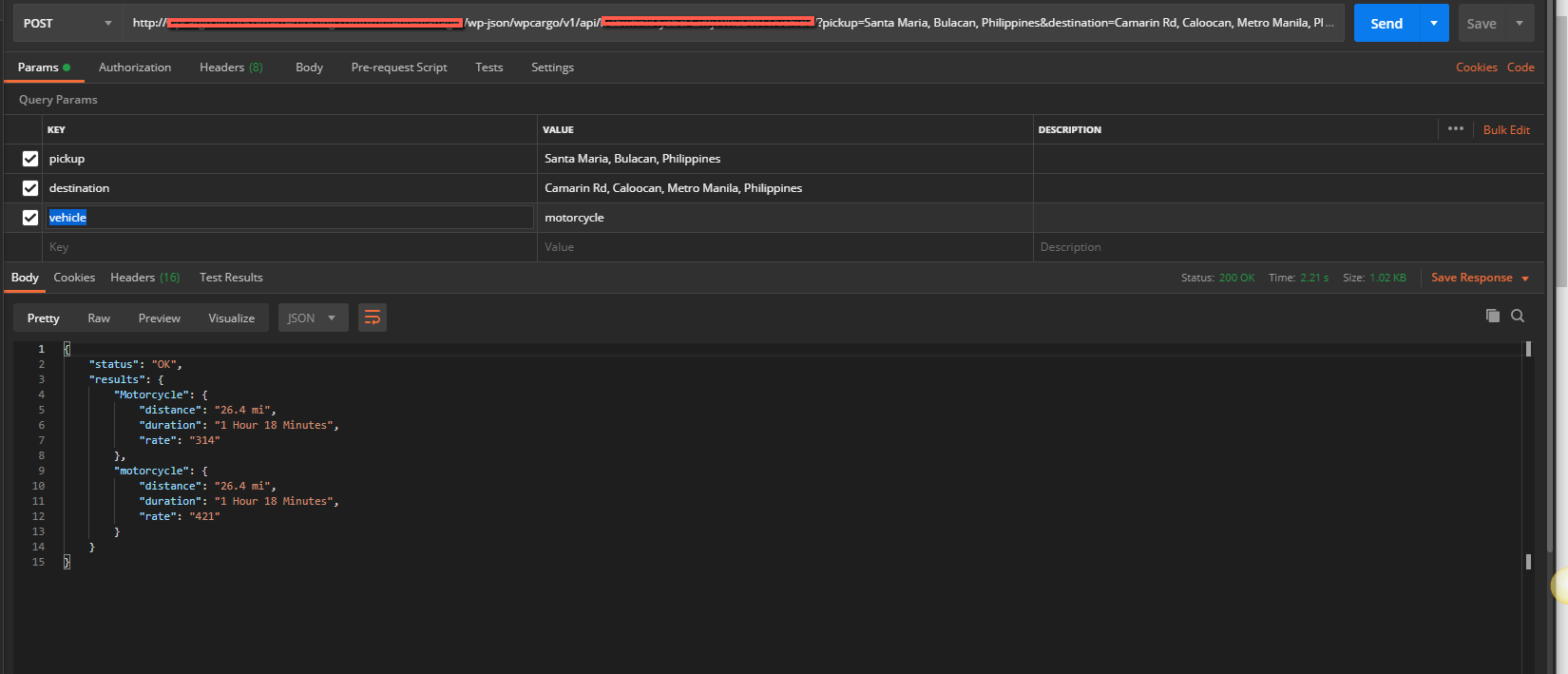
Task: Open the Tests tab
Action: 489,67
